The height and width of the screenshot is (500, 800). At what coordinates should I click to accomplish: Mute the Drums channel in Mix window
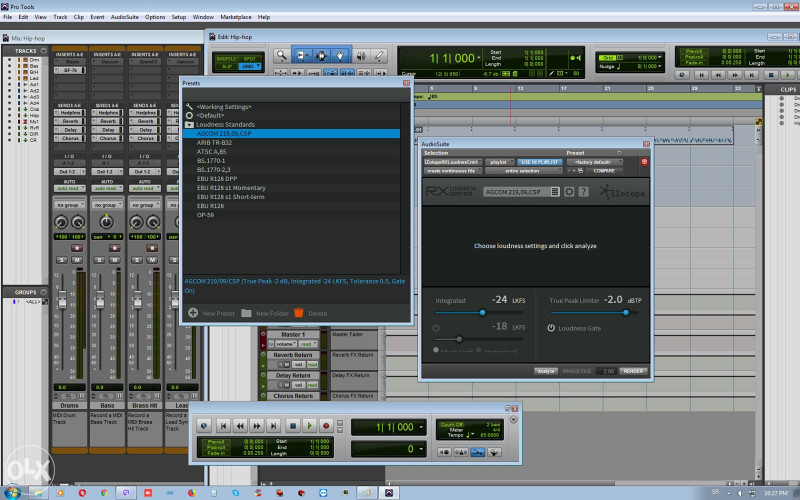77,260
